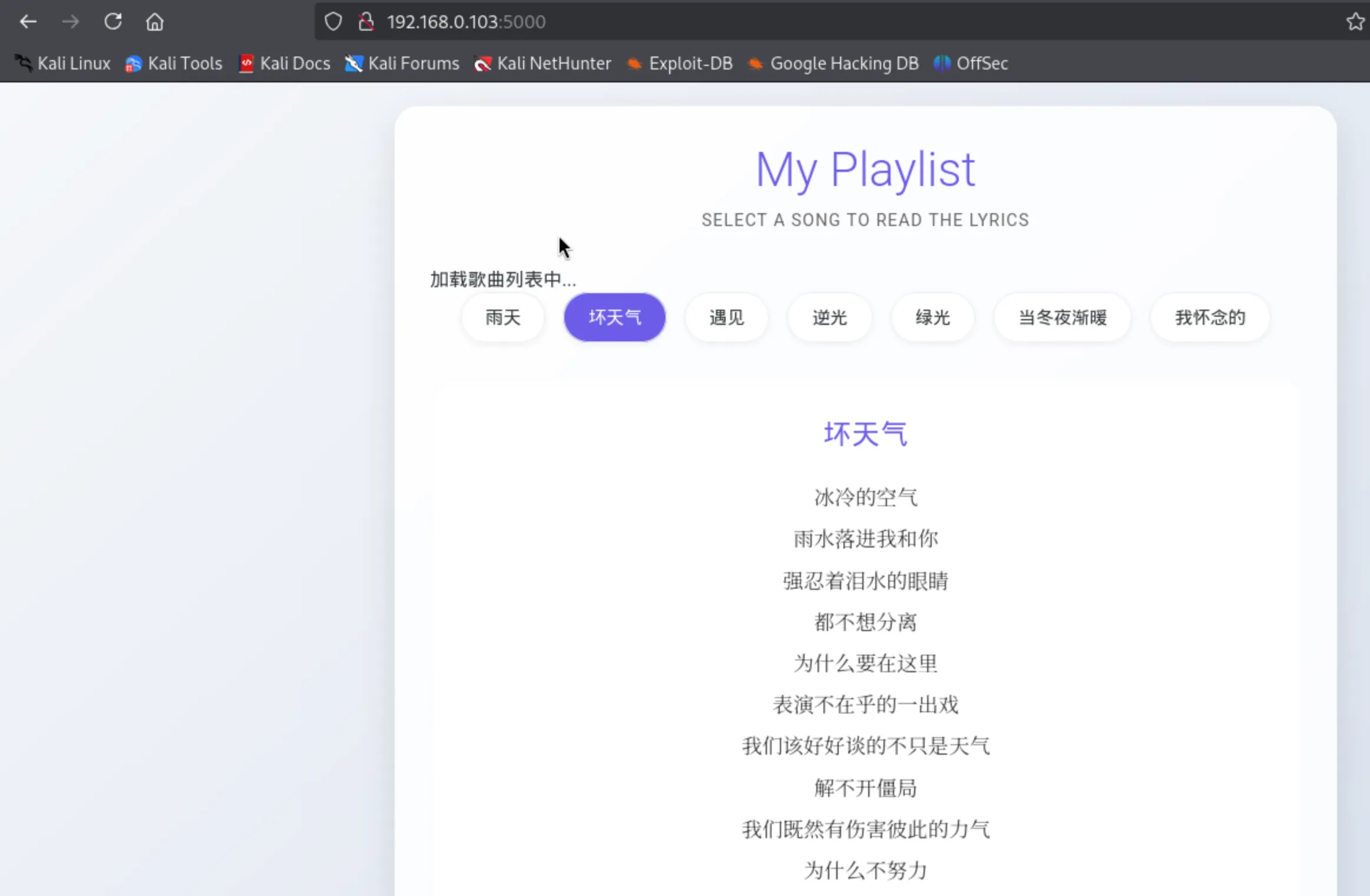Viewport: 1370px width, 896px height.
Task: Open the Kali Linux bookmark
Action: coord(62,63)
